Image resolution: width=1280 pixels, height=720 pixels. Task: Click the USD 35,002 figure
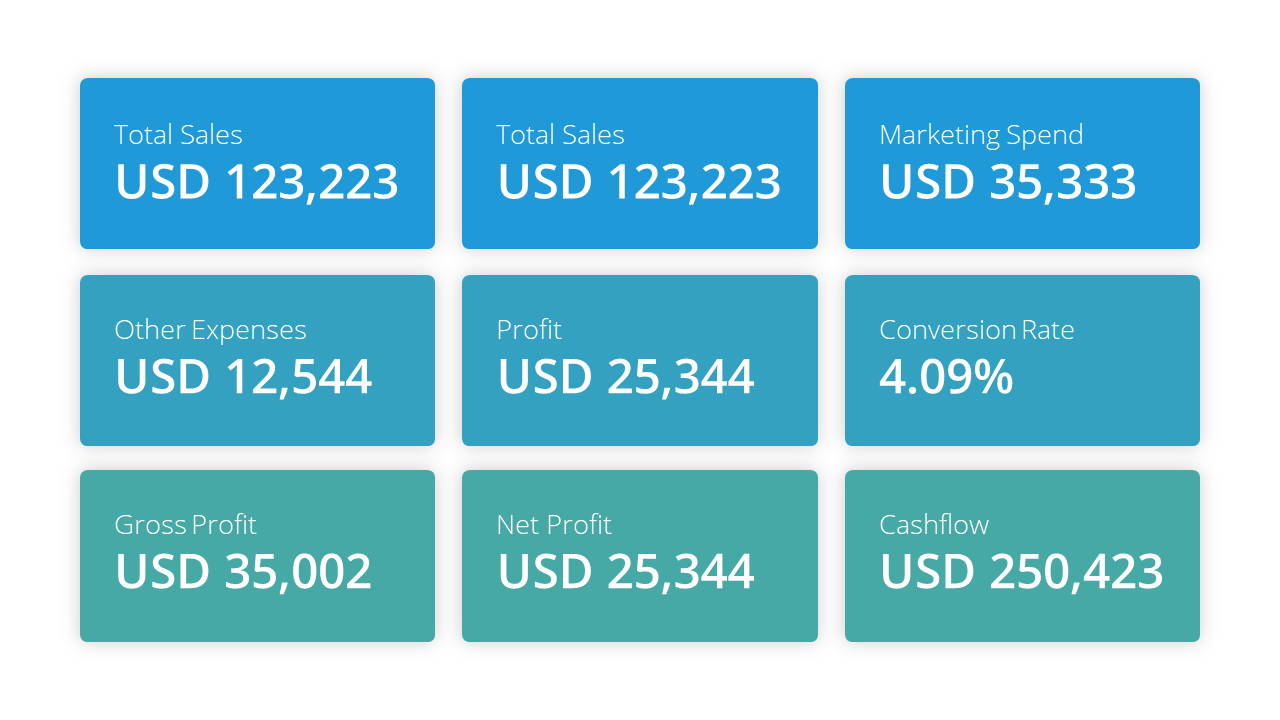(244, 572)
